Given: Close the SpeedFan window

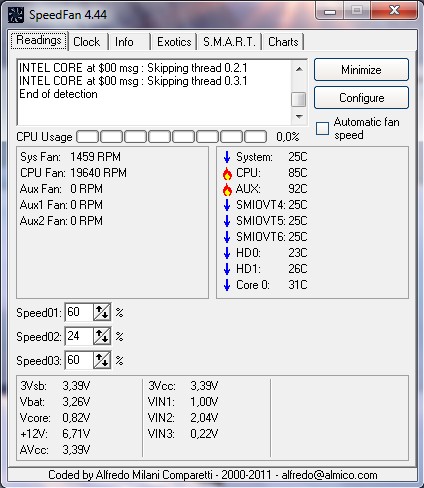Looking at the screenshot, I should [x=394, y=10].
